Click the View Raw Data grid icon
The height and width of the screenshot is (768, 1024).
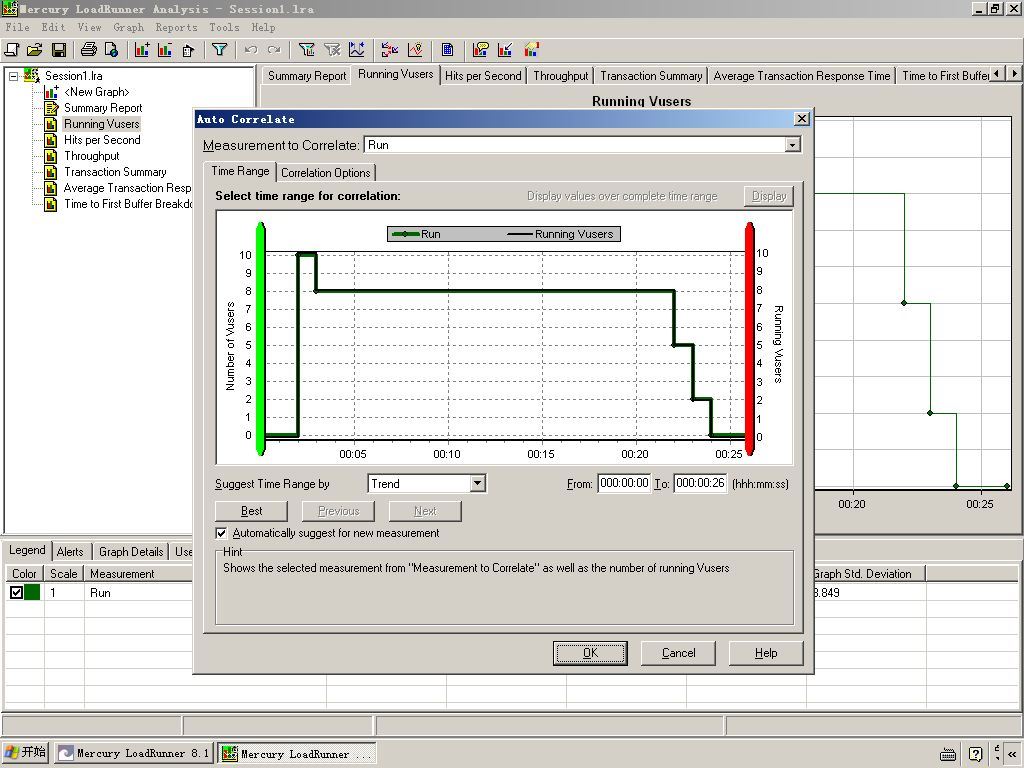[447, 50]
